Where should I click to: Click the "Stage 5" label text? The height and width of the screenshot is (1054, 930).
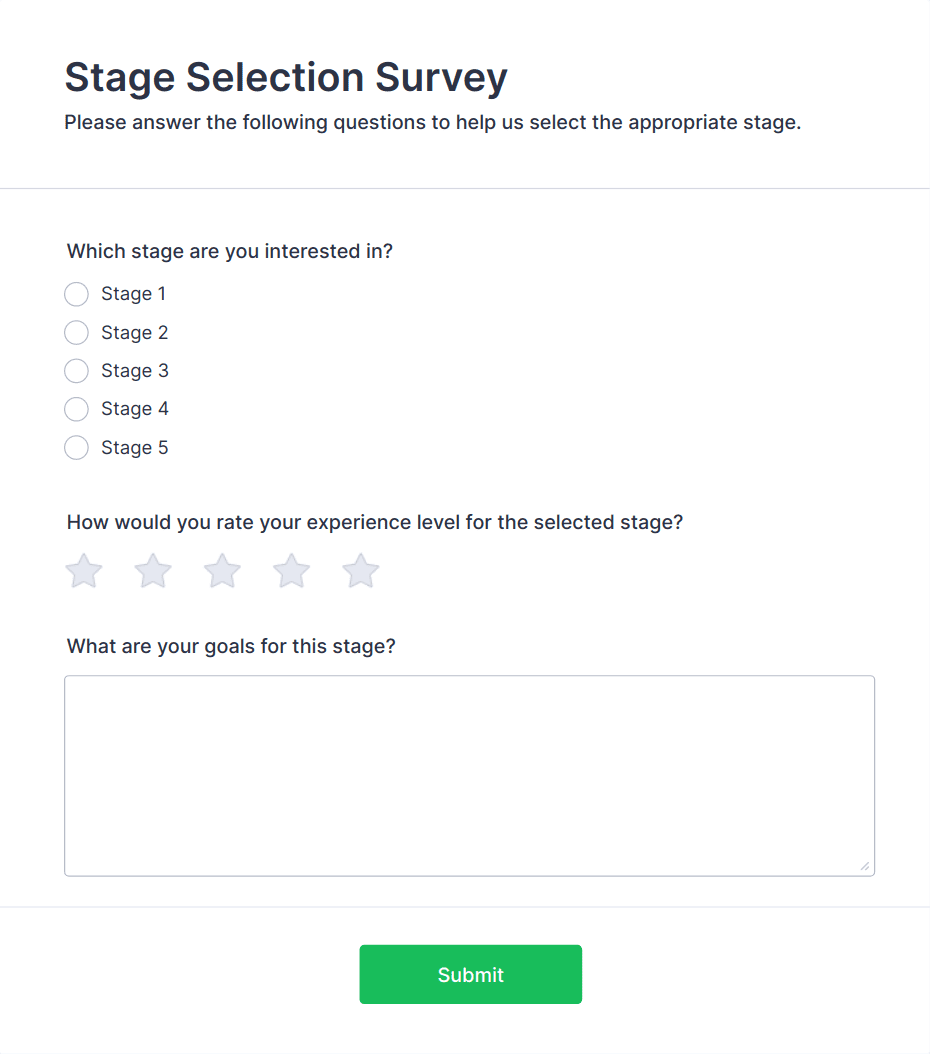(x=135, y=448)
